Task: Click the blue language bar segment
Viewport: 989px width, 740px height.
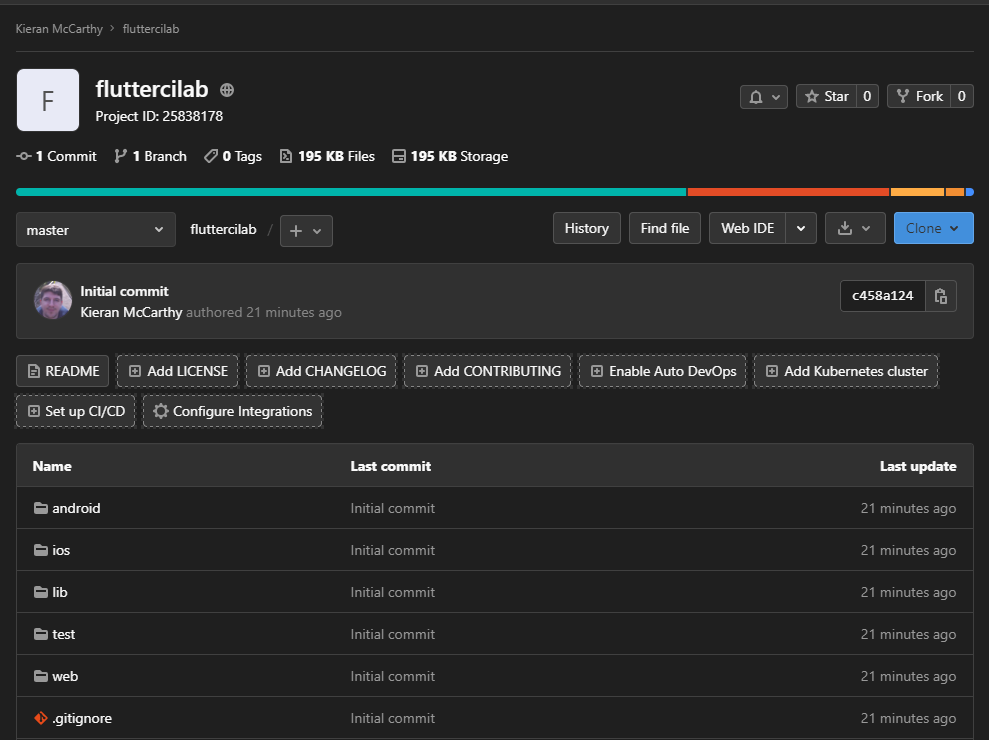Action: pos(970,192)
